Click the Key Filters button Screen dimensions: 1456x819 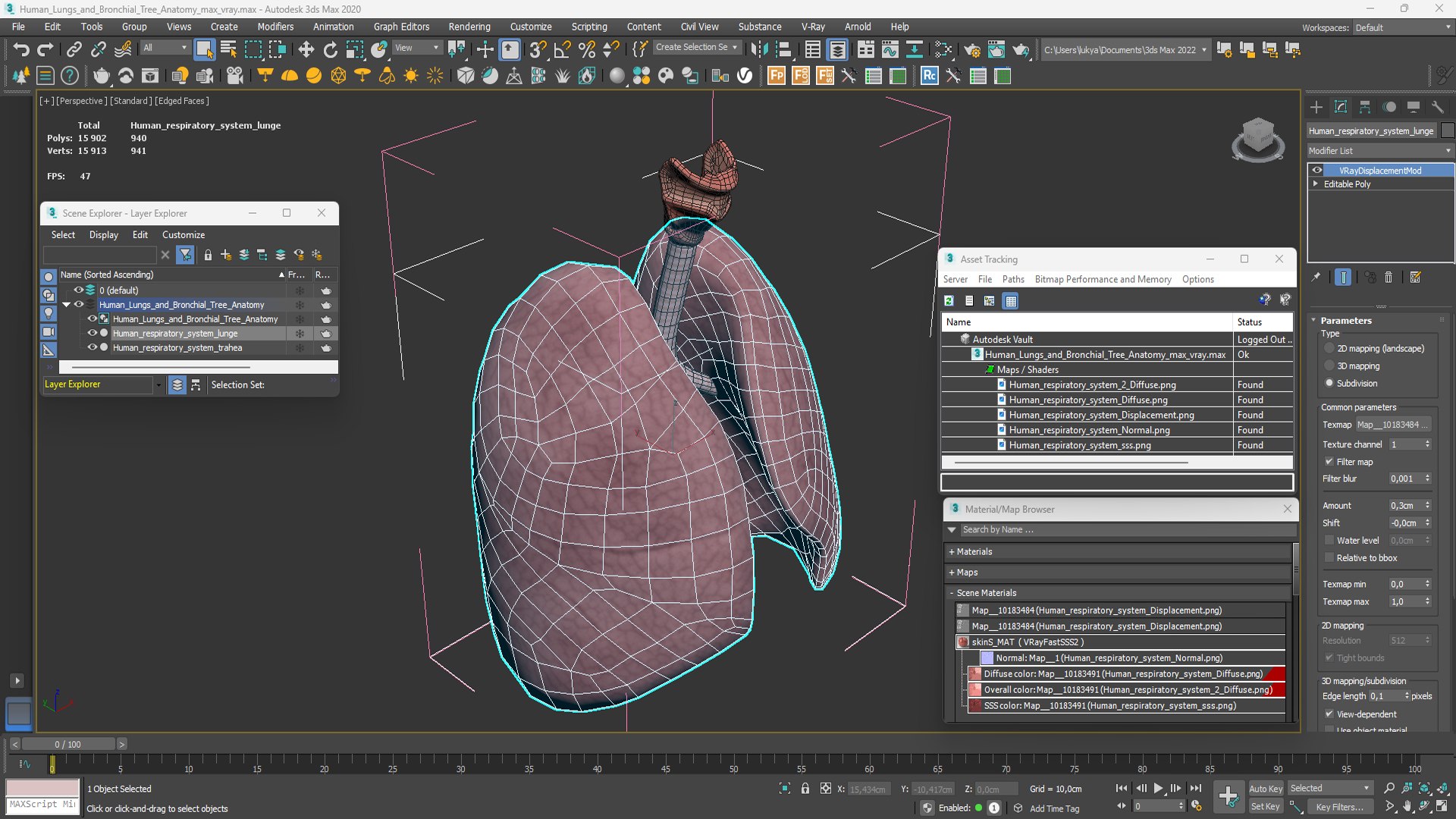pyautogui.click(x=1338, y=807)
